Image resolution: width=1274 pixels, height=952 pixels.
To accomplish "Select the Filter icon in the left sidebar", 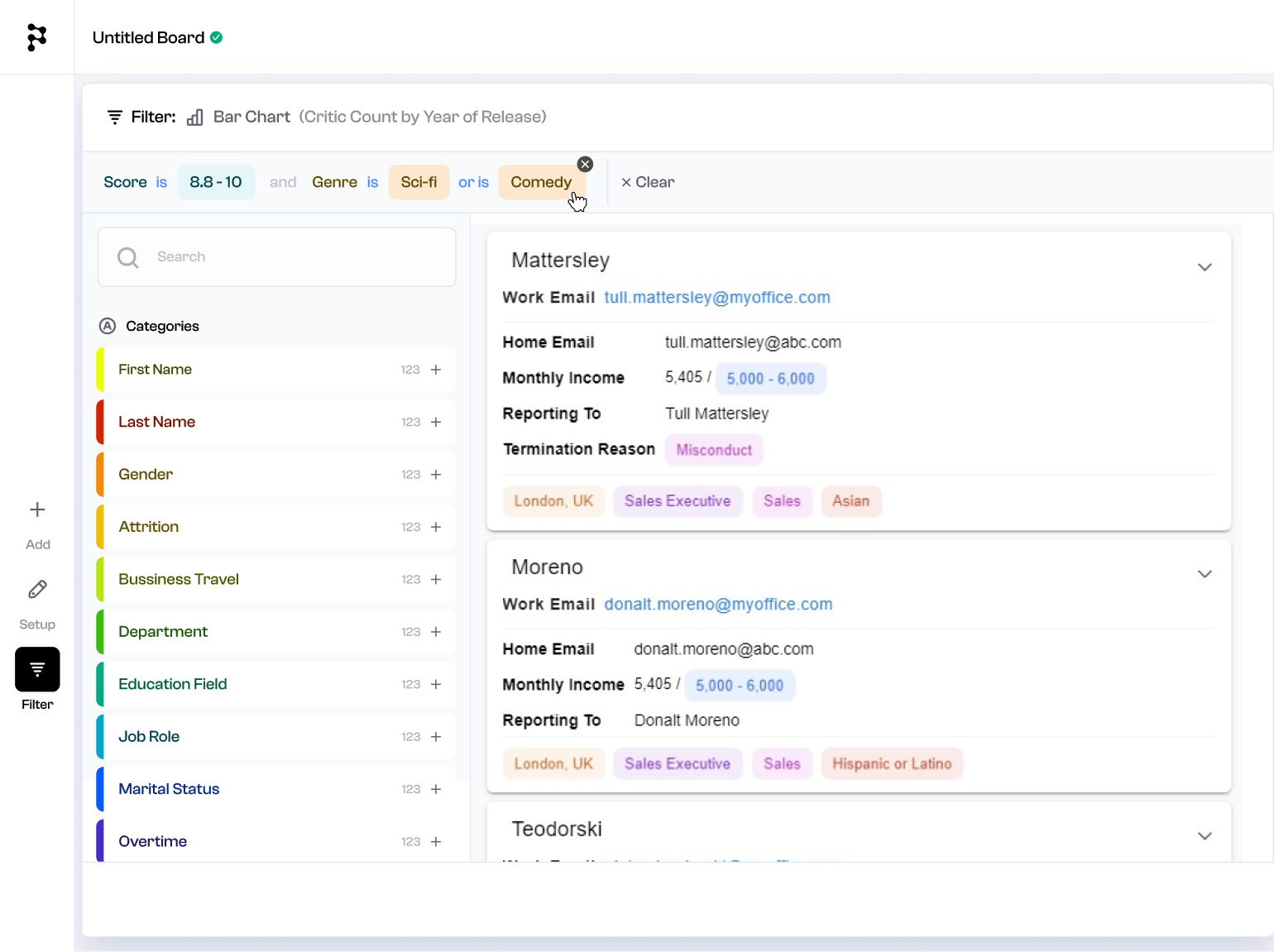I will 37,669.
